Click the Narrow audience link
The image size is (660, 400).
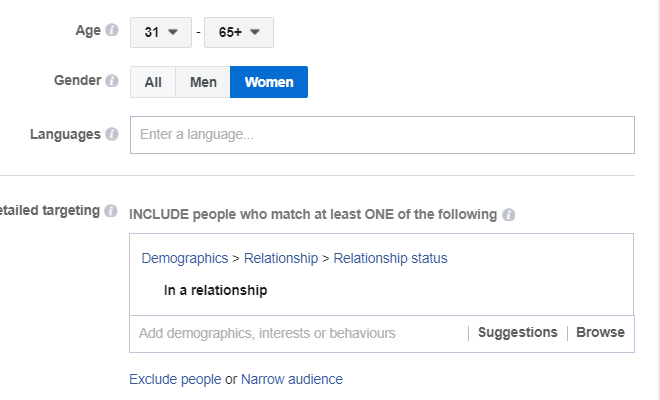point(292,379)
